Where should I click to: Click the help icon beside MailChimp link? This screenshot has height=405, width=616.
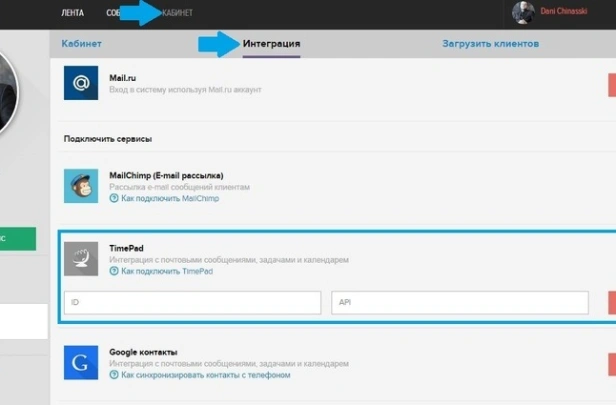(114, 198)
